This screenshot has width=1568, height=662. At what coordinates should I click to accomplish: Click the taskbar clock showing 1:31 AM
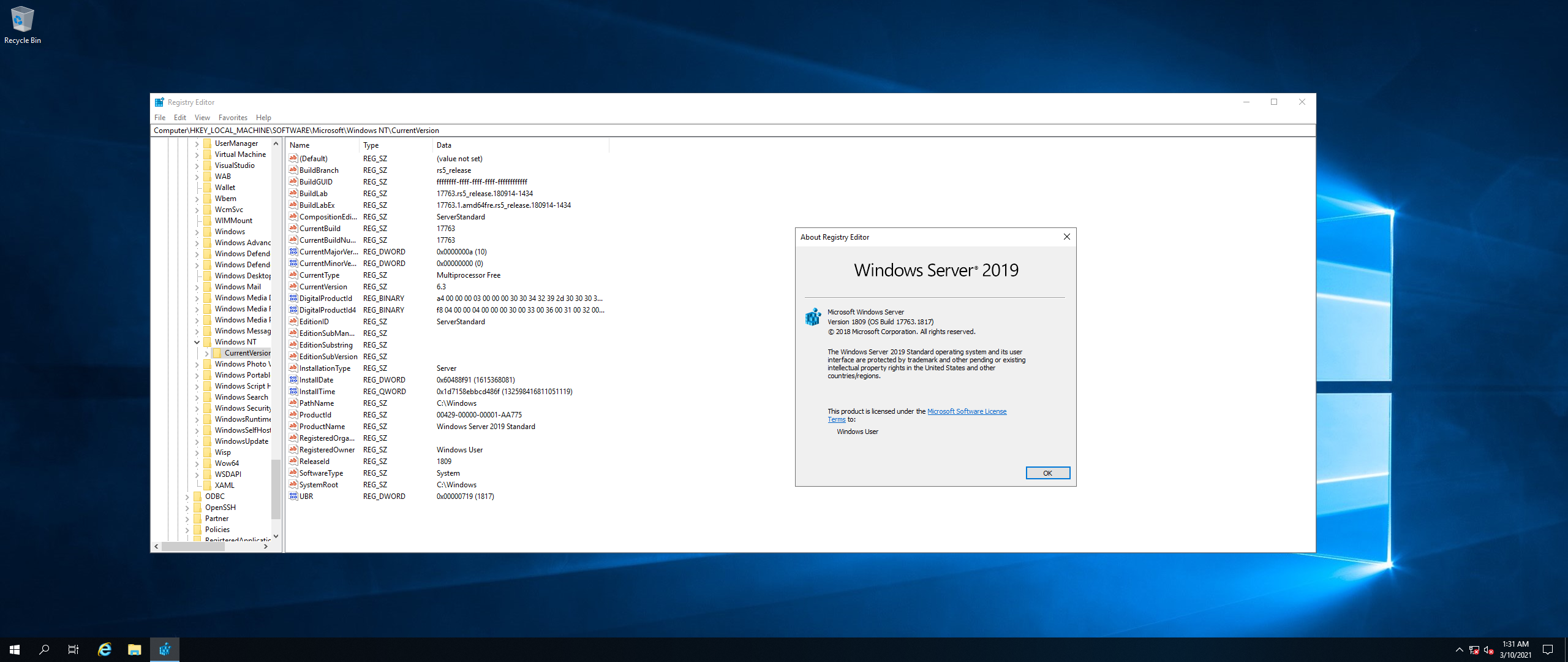click(x=1515, y=649)
